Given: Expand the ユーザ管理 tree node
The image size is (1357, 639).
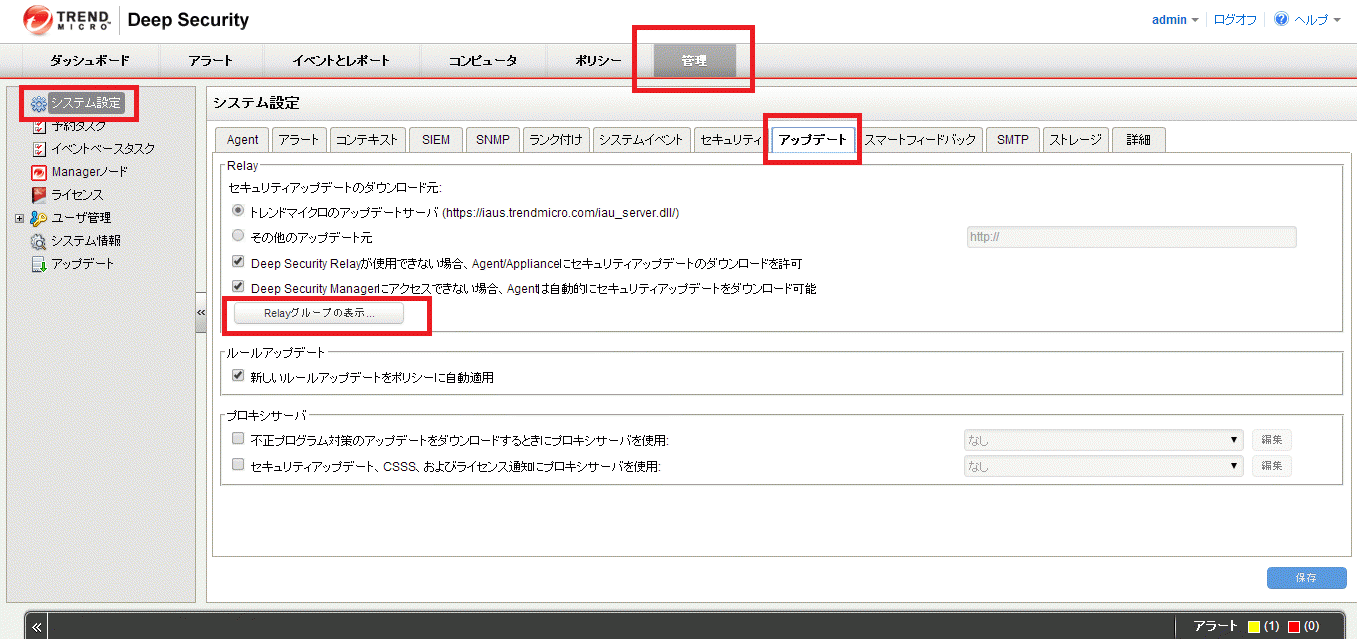Looking at the screenshot, I should point(20,218).
